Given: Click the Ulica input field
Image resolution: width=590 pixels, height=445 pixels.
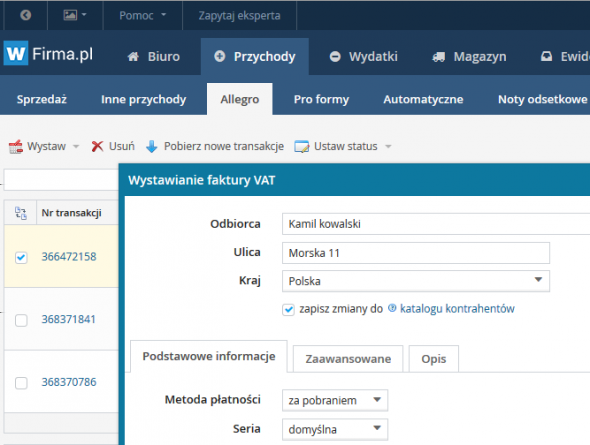Looking at the screenshot, I should (416, 253).
